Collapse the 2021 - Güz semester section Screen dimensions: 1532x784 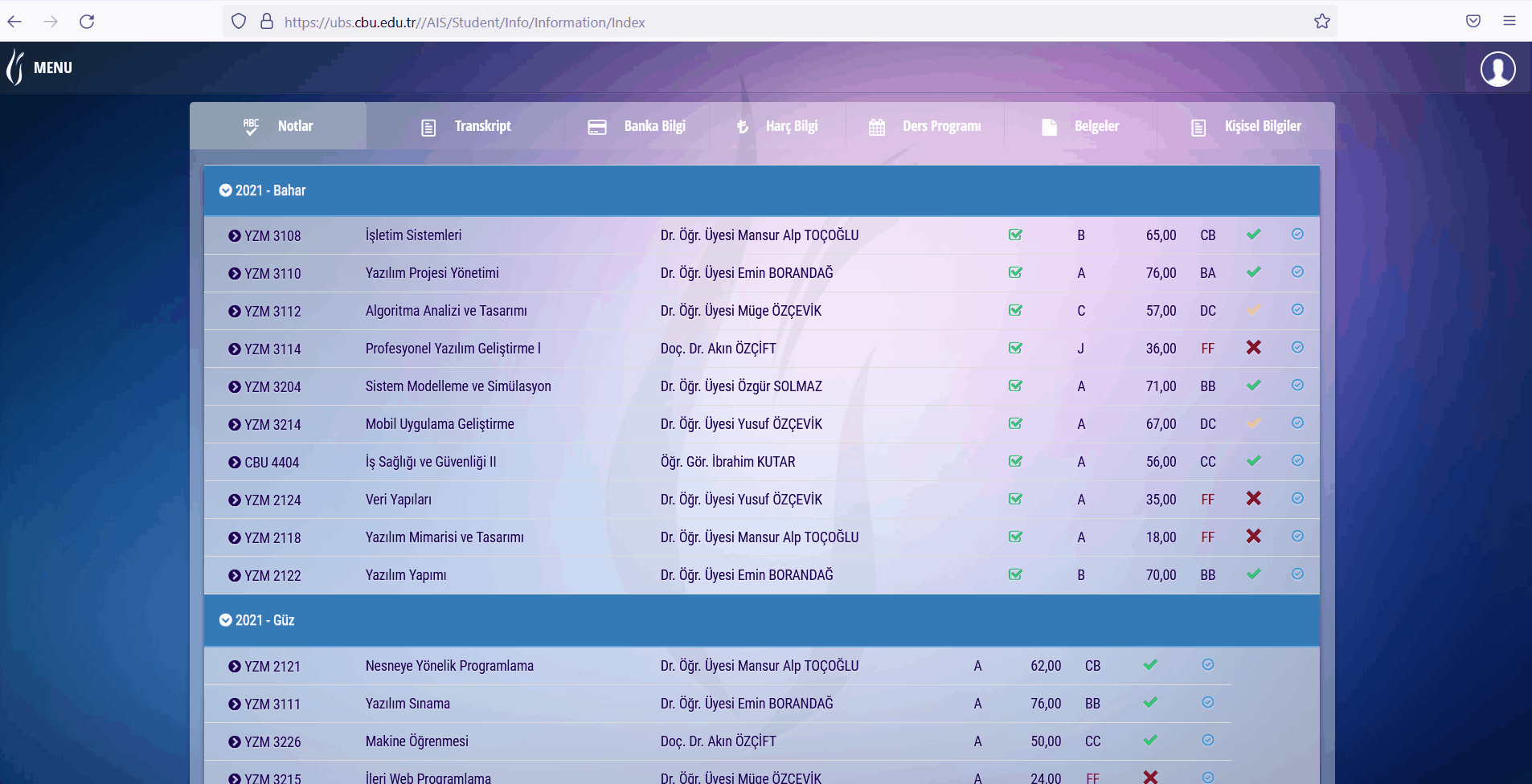(224, 619)
